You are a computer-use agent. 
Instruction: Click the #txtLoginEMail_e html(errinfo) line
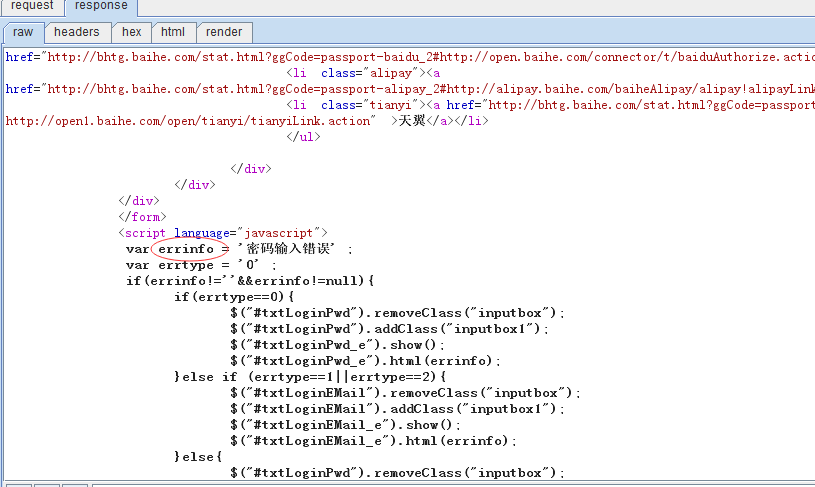click(374, 441)
